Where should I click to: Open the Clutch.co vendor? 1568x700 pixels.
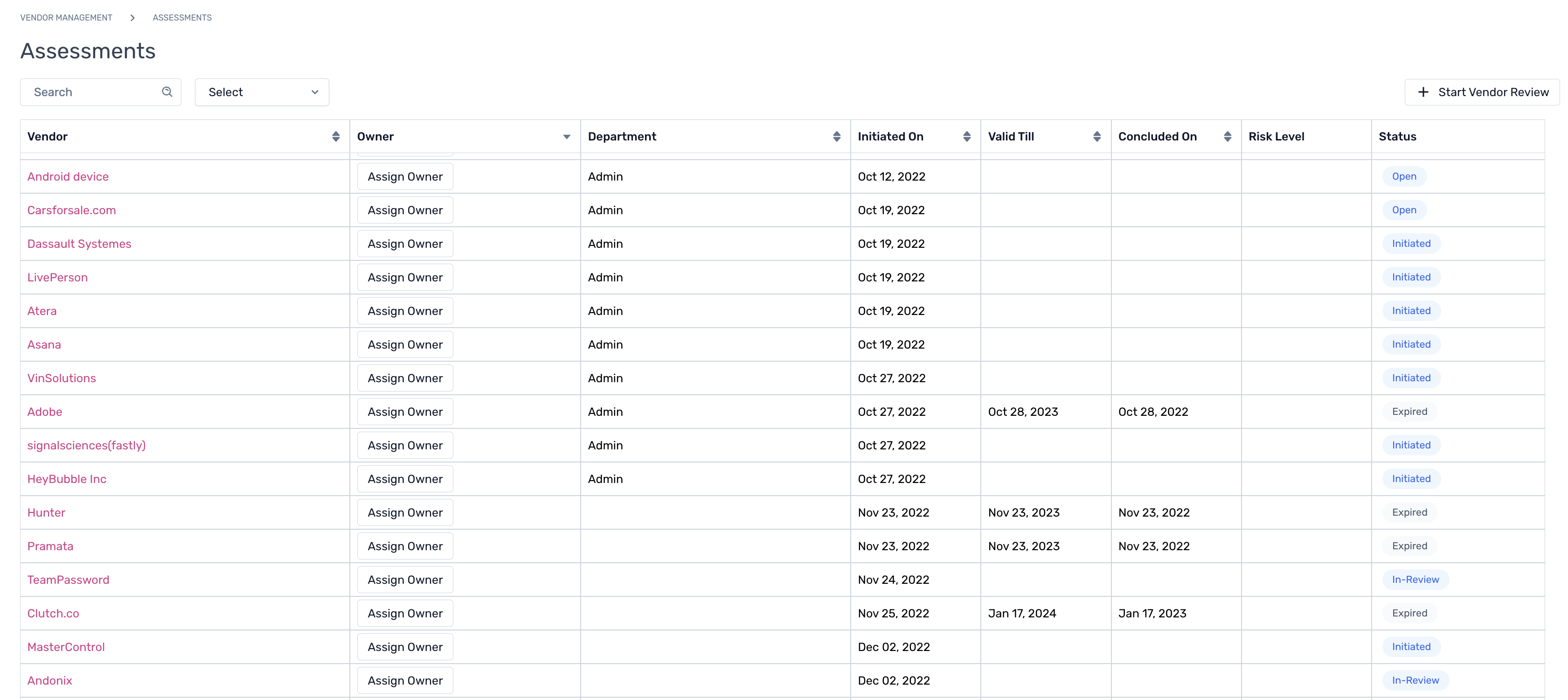click(x=53, y=614)
